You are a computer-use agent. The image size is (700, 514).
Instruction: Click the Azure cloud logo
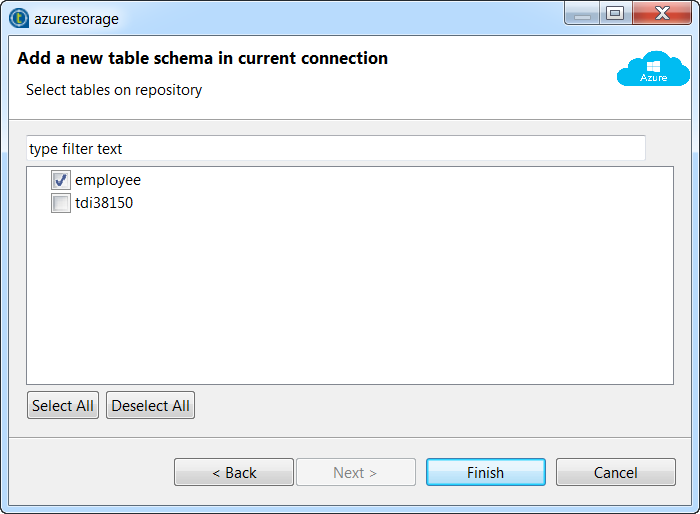click(653, 68)
